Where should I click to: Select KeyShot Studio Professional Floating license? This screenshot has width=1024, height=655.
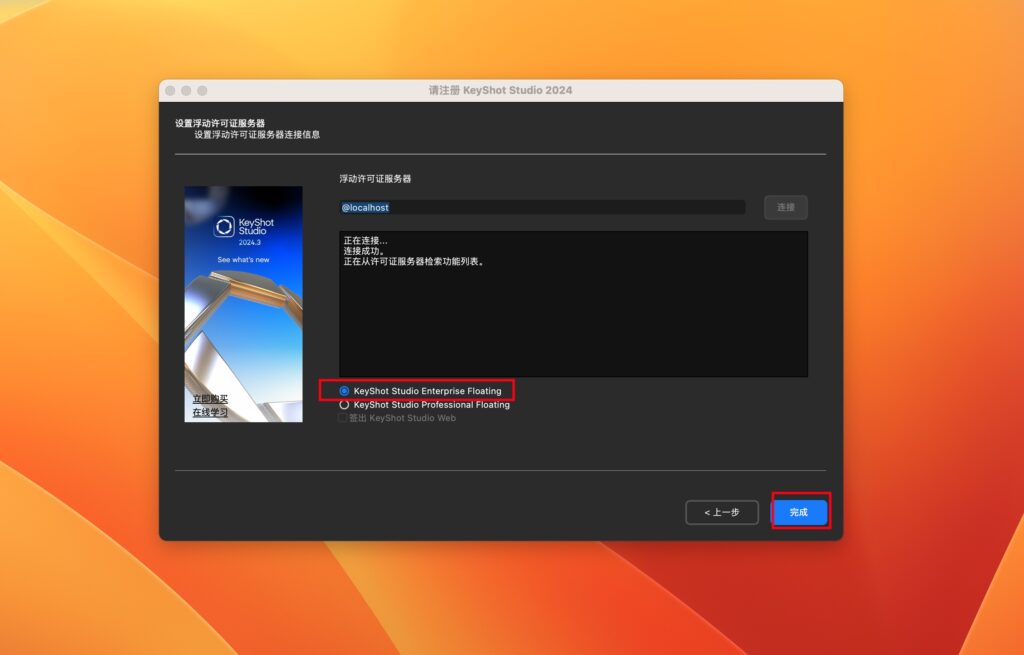point(344,404)
